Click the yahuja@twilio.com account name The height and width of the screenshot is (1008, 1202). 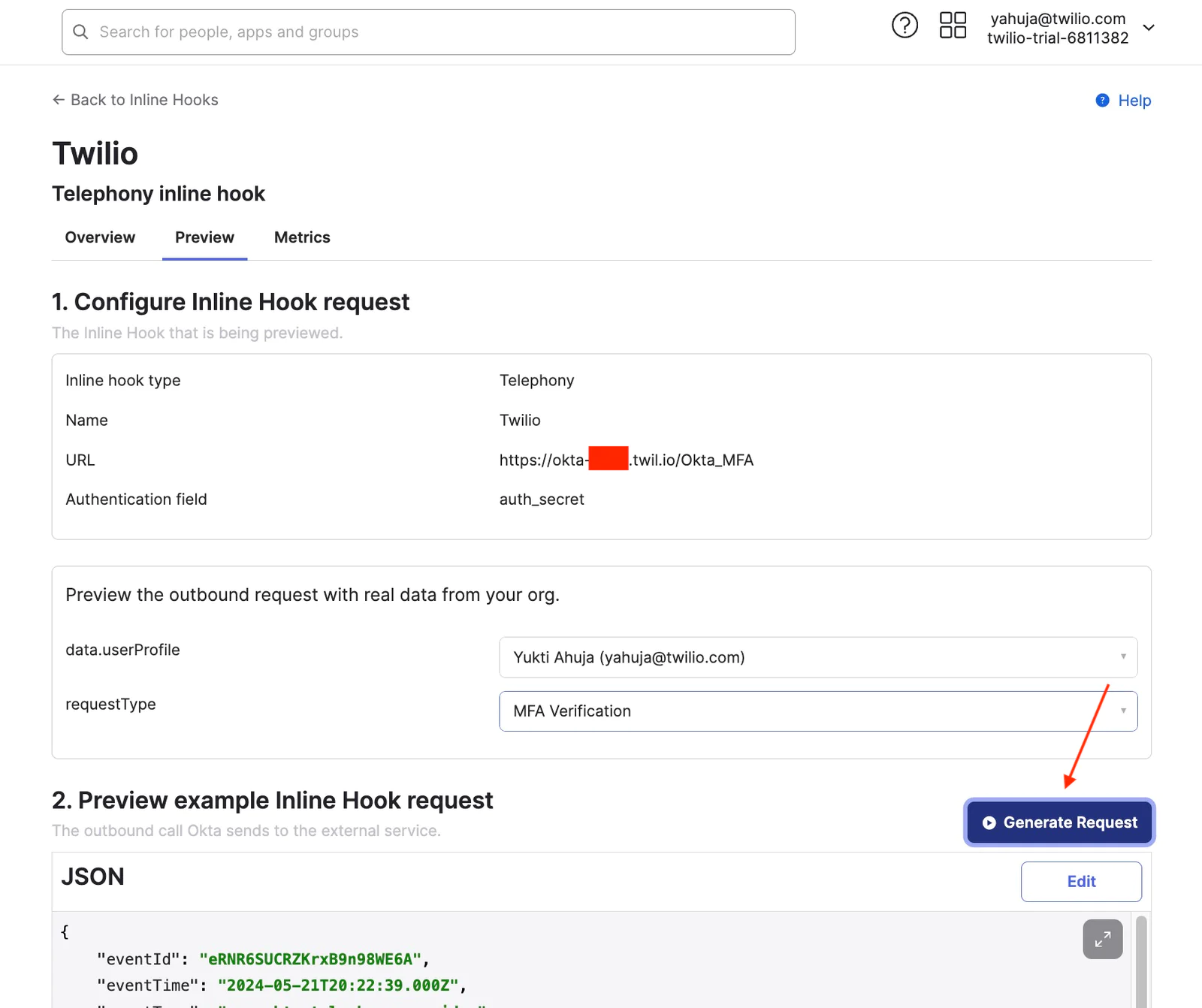point(1057,19)
